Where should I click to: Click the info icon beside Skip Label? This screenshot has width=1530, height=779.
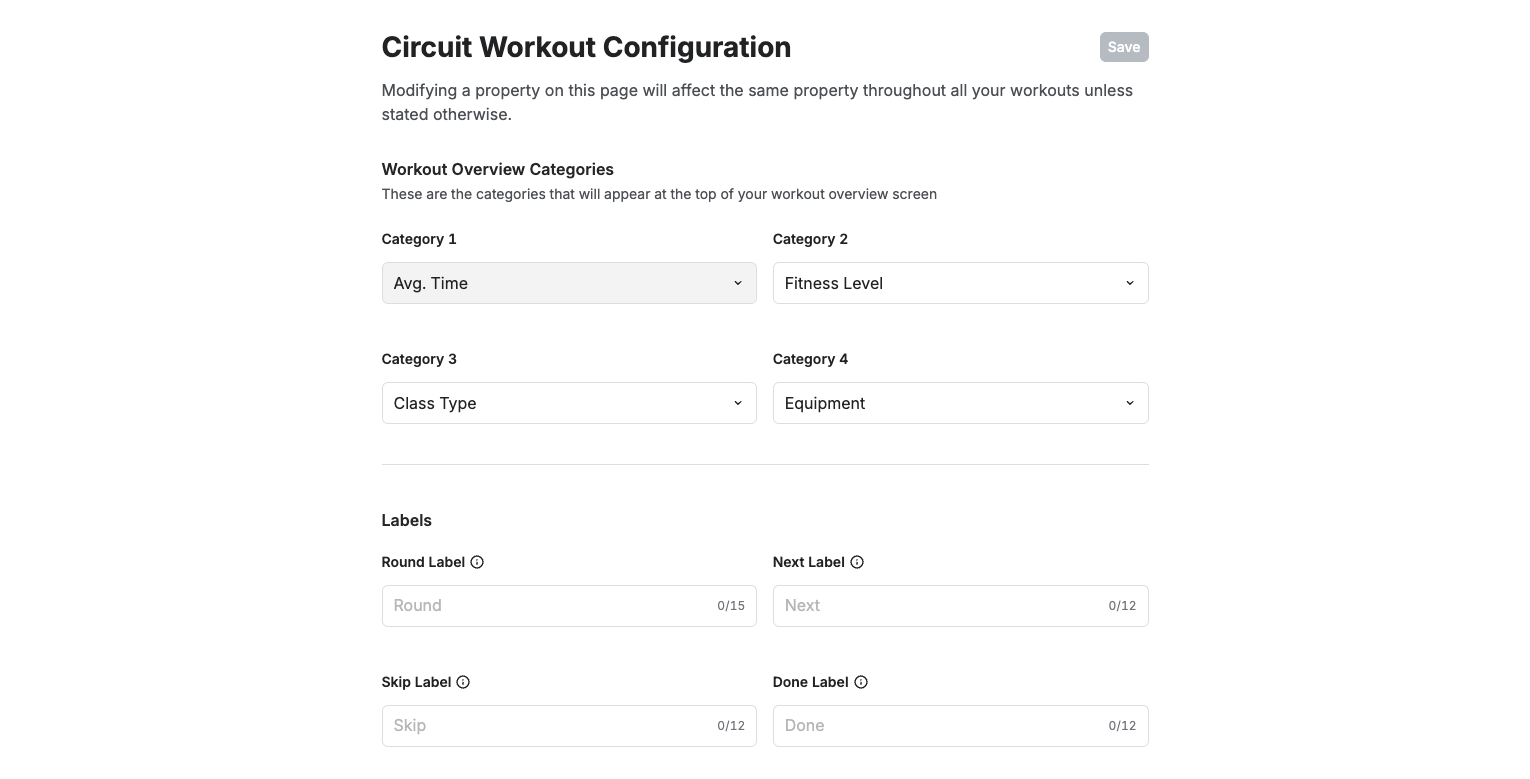(463, 682)
